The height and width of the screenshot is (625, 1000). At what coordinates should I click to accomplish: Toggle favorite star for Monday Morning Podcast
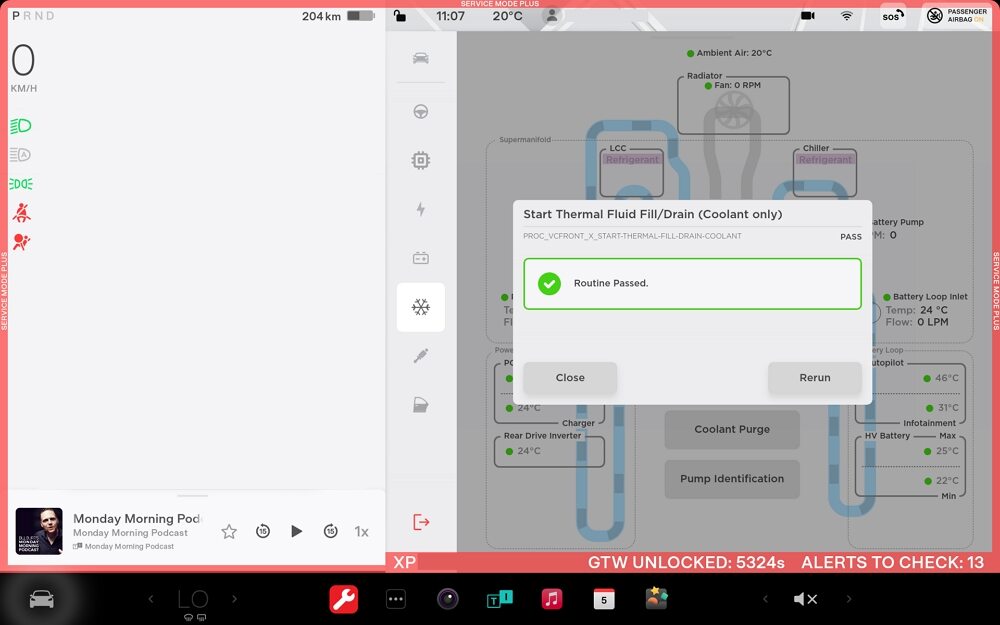[x=229, y=532]
